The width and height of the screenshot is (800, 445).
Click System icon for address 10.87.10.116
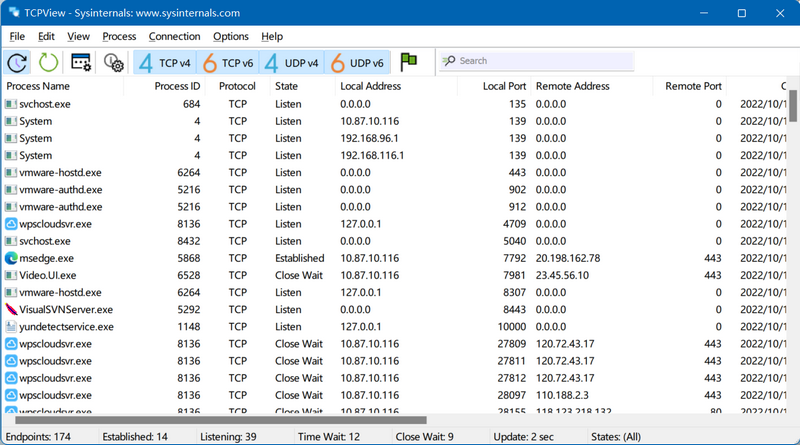point(11,121)
